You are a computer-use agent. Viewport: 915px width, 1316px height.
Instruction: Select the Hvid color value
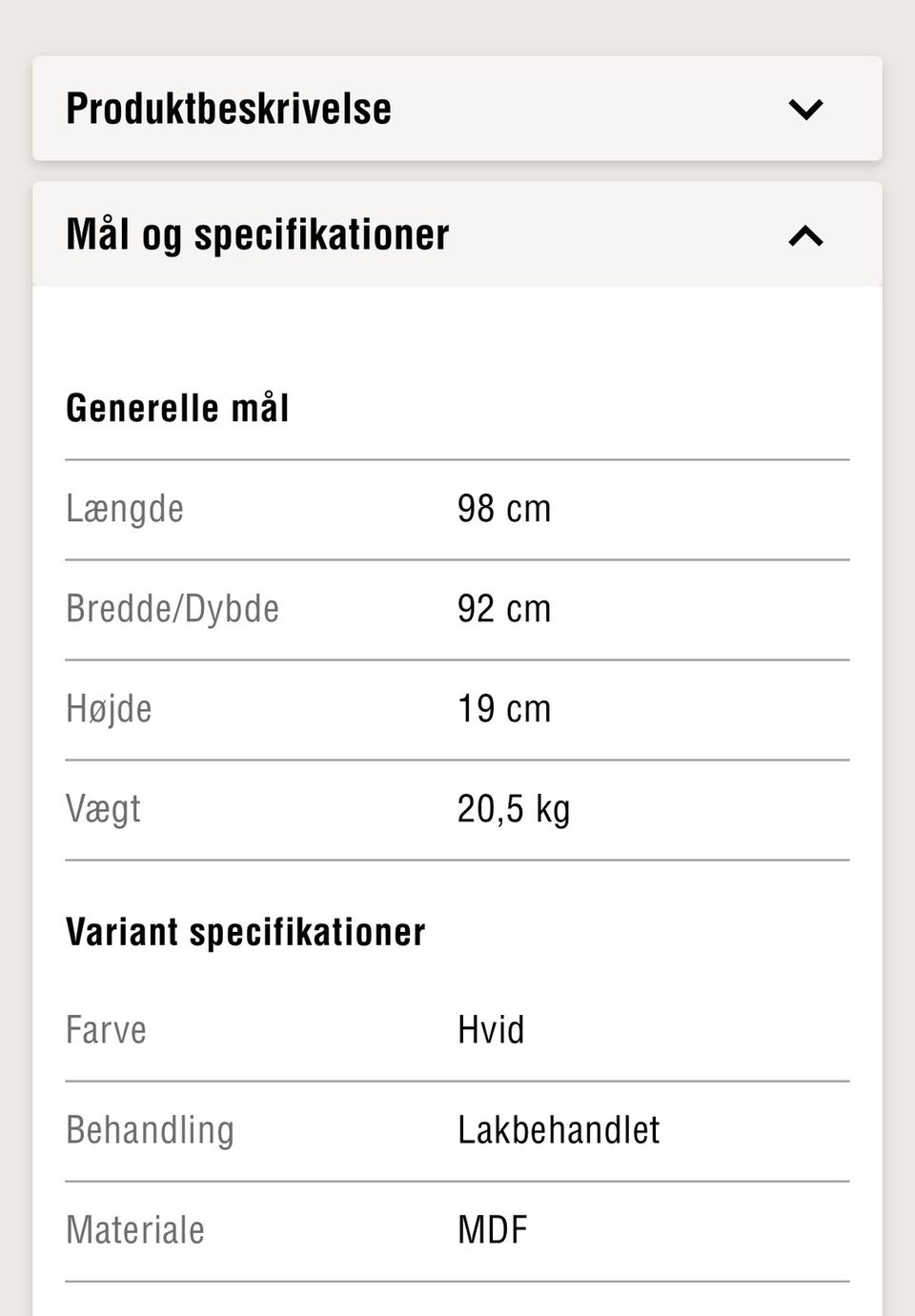pyautogui.click(x=491, y=1030)
